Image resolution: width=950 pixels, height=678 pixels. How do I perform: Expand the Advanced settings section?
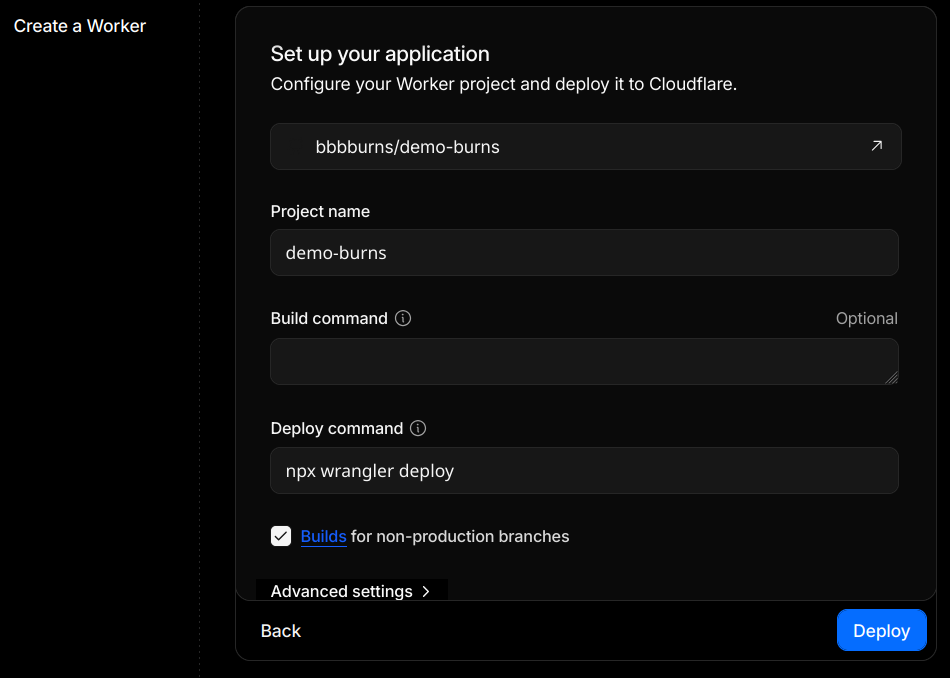tap(342, 591)
